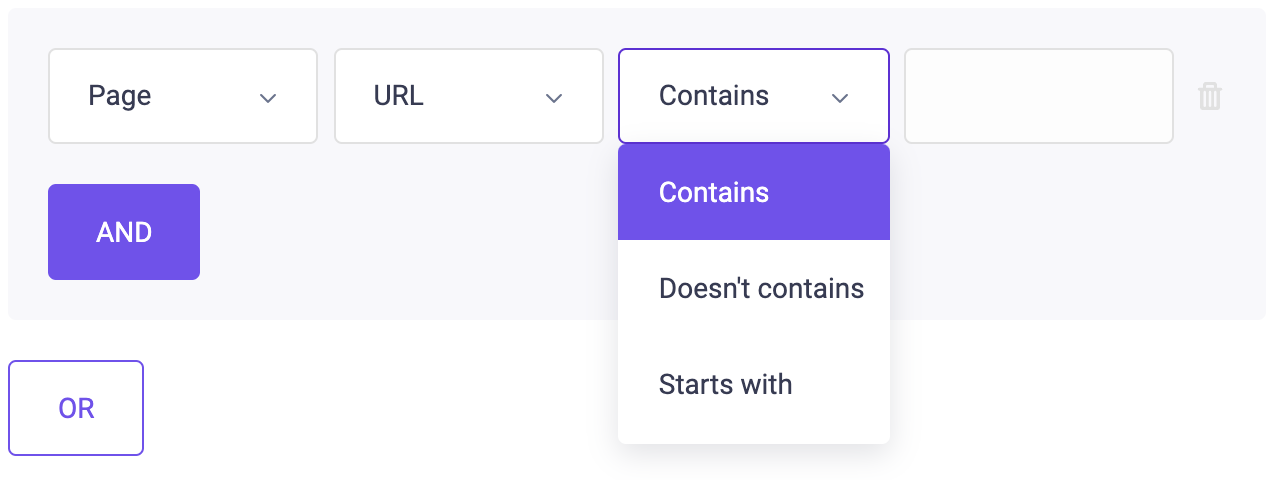
Task: Open the URL attribute dropdown
Action: point(469,96)
